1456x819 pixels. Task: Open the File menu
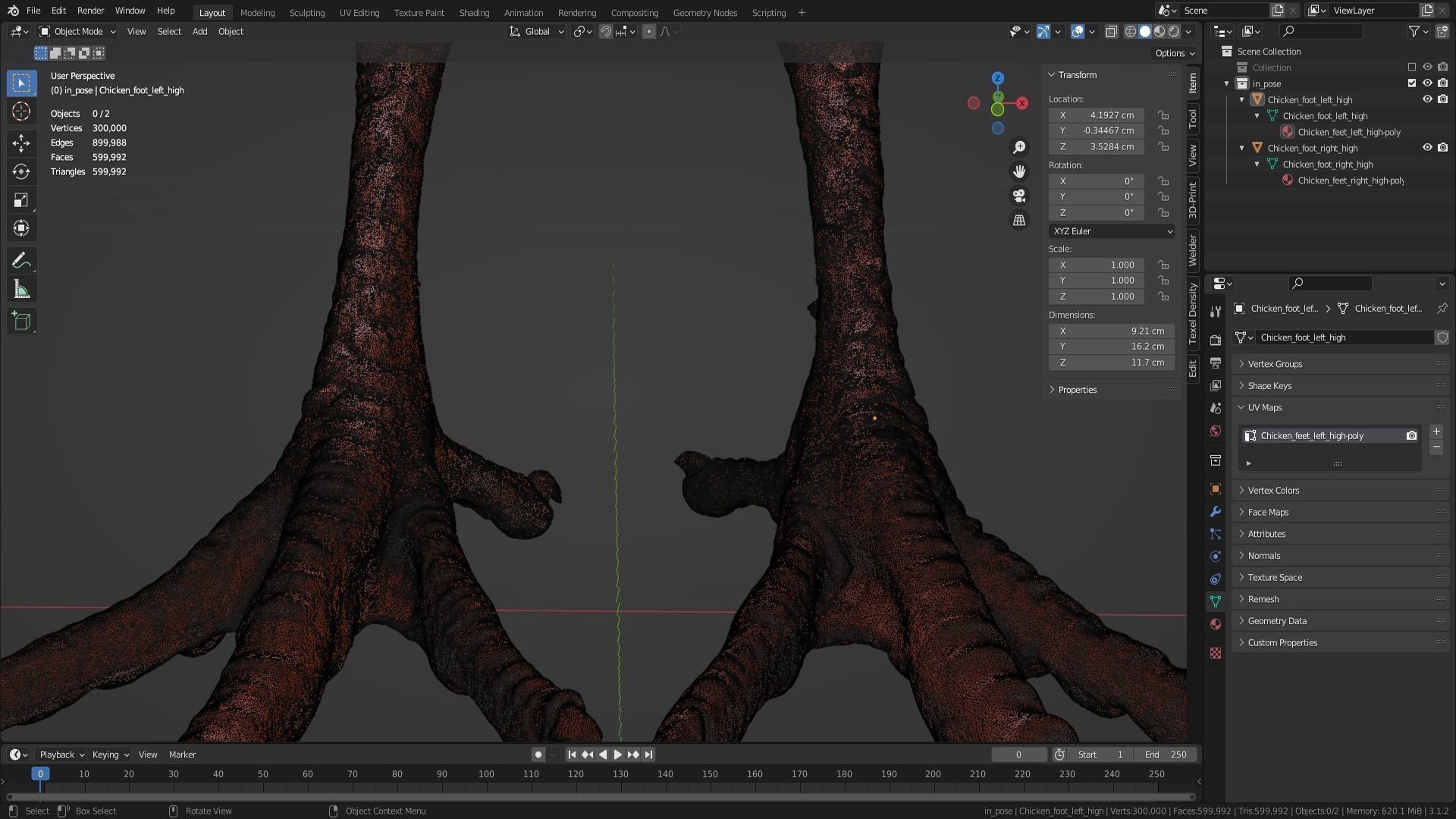(x=33, y=11)
